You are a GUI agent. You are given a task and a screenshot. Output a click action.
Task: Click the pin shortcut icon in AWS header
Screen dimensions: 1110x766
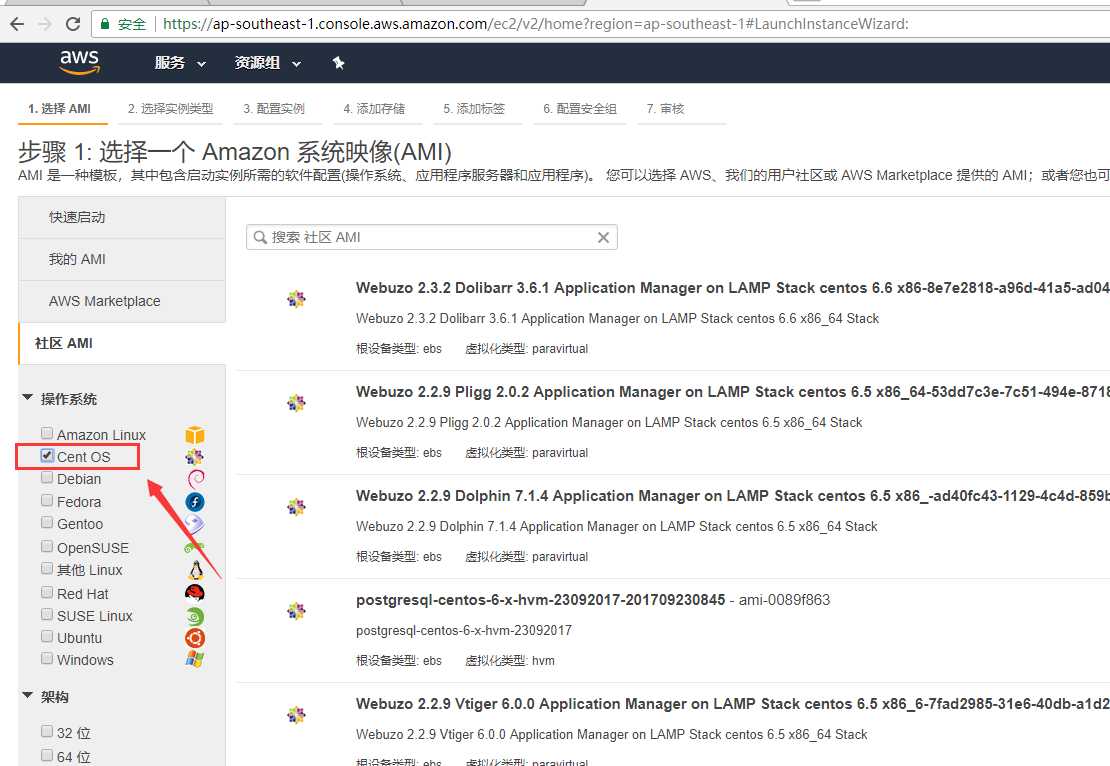pyautogui.click(x=338, y=63)
